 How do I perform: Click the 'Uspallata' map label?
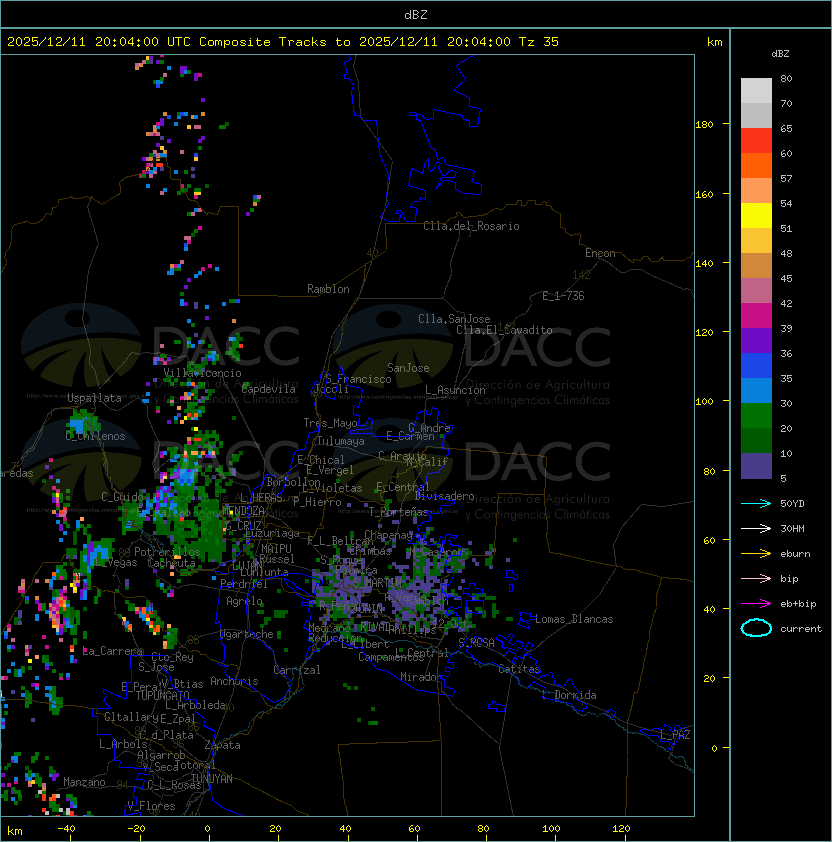(x=94, y=398)
